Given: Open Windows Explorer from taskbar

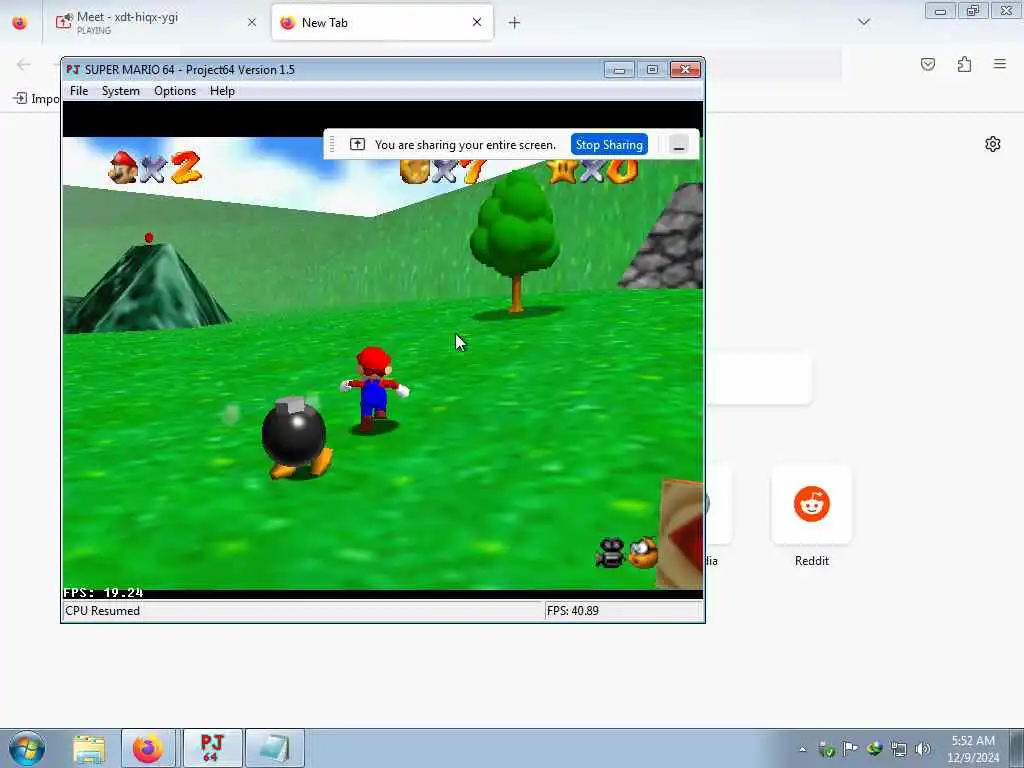Looking at the screenshot, I should click(x=89, y=748).
